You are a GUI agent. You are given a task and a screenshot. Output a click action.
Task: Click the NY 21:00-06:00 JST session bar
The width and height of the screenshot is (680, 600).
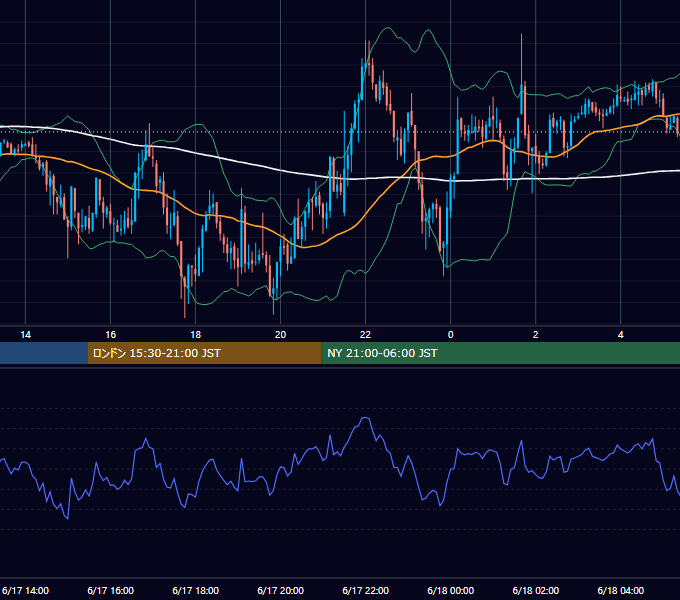(x=500, y=353)
